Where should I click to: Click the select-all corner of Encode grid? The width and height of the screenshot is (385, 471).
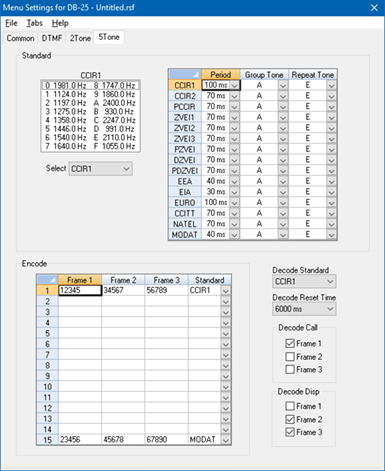pyautogui.click(x=47, y=280)
